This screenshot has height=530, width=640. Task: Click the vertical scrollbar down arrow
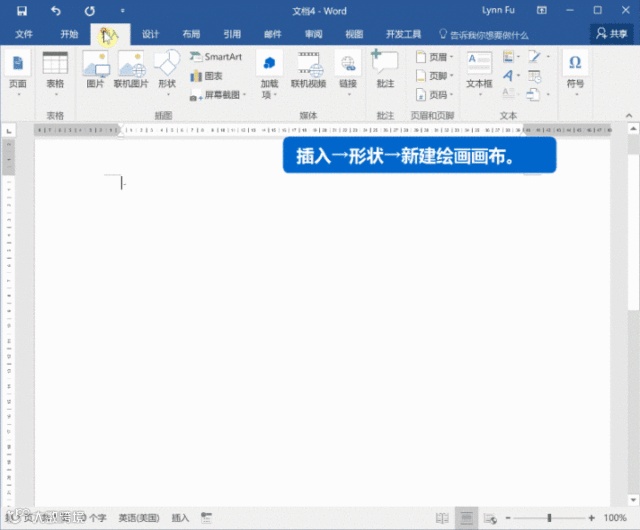[633, 500]
